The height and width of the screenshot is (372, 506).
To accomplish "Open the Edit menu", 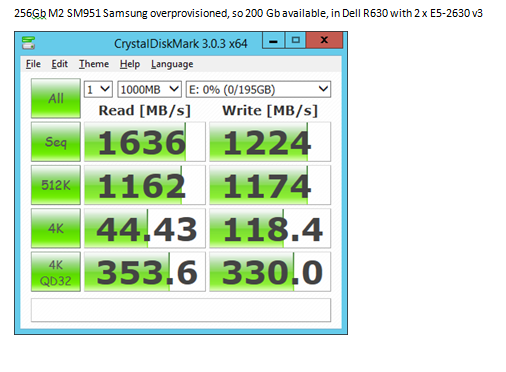I will (59, 64).
